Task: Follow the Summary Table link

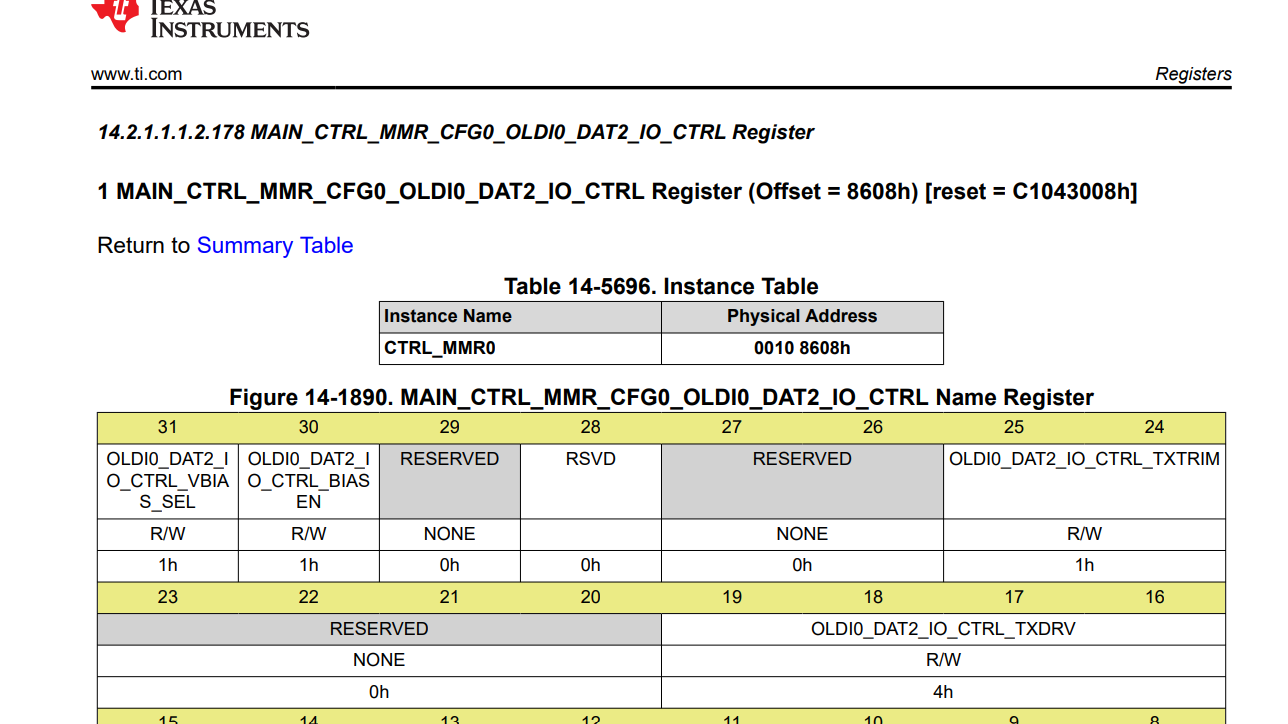Action: pos(275,246)
